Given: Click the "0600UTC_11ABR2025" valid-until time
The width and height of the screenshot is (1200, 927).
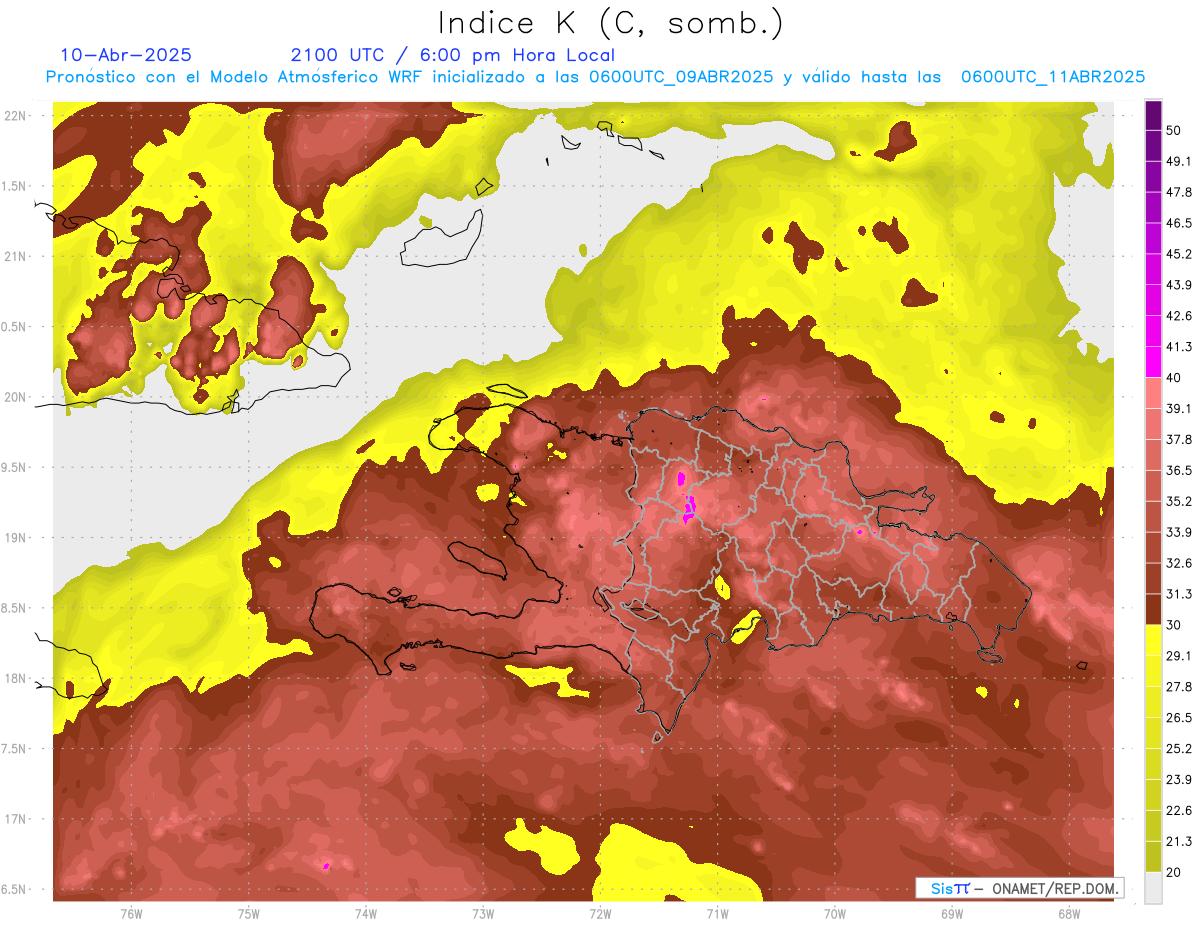Looking at the screenshot, I should pyautogui.click(x=1053, y=77).
